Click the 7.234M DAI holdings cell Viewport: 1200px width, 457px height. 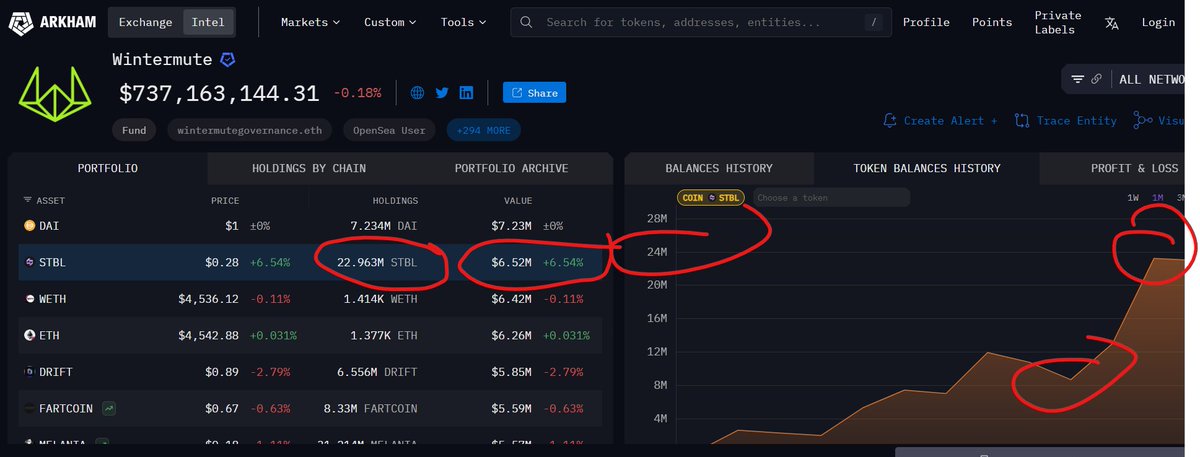[x=384, y=227]
